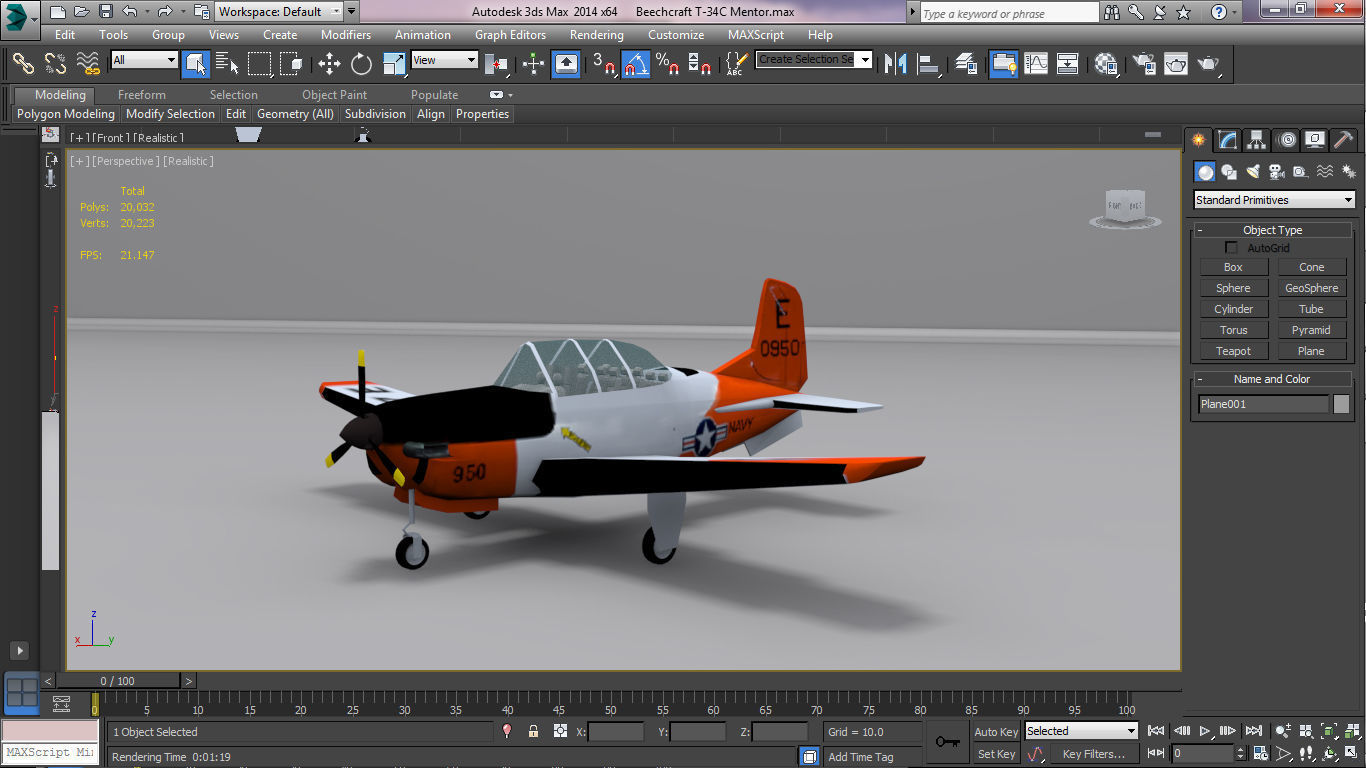Toggle the Keyboard Shortcut Override button

pyautogui.click(x=566, y=64)
